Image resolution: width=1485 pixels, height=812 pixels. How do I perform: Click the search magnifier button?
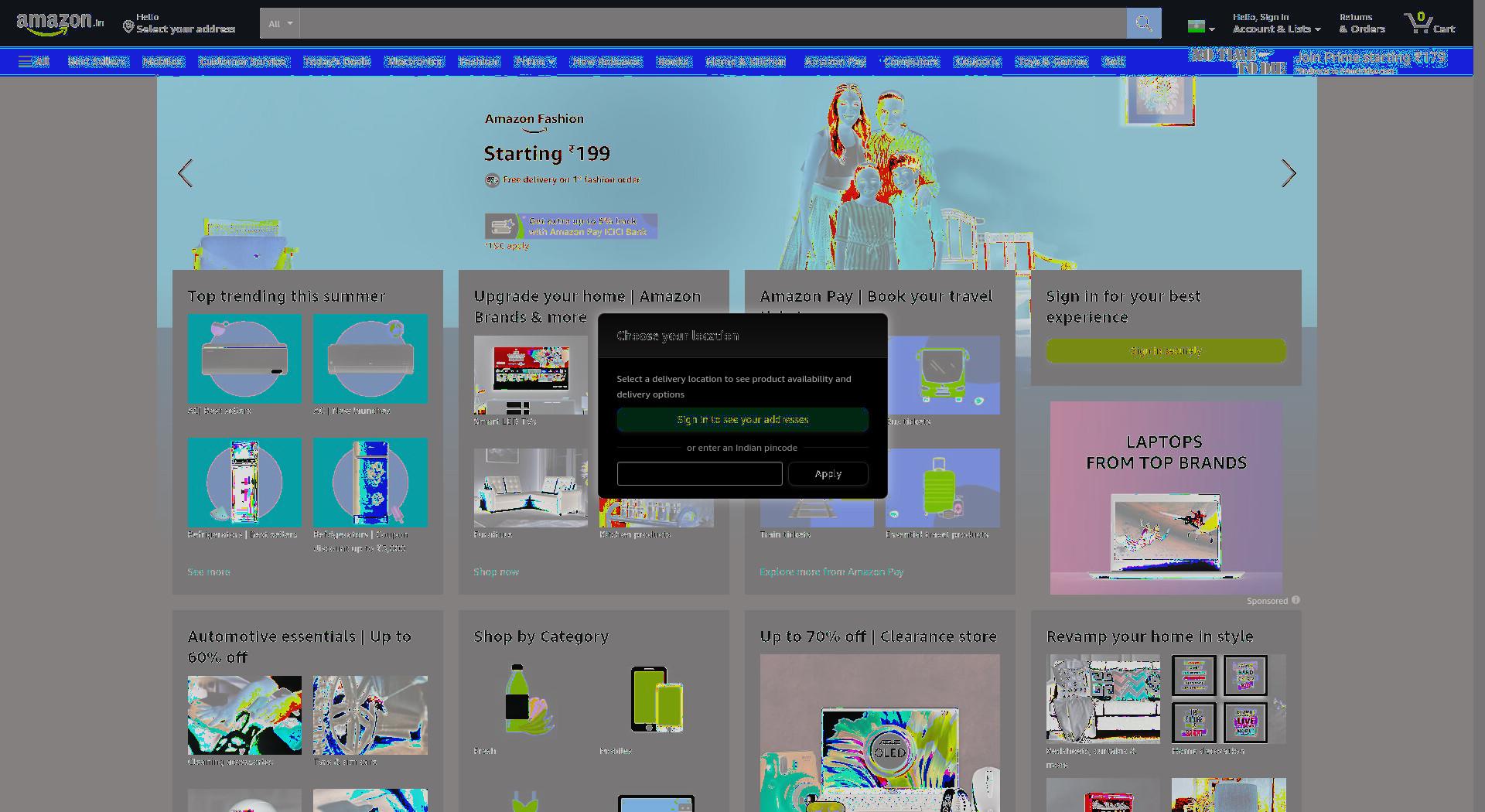(1143, 23)
